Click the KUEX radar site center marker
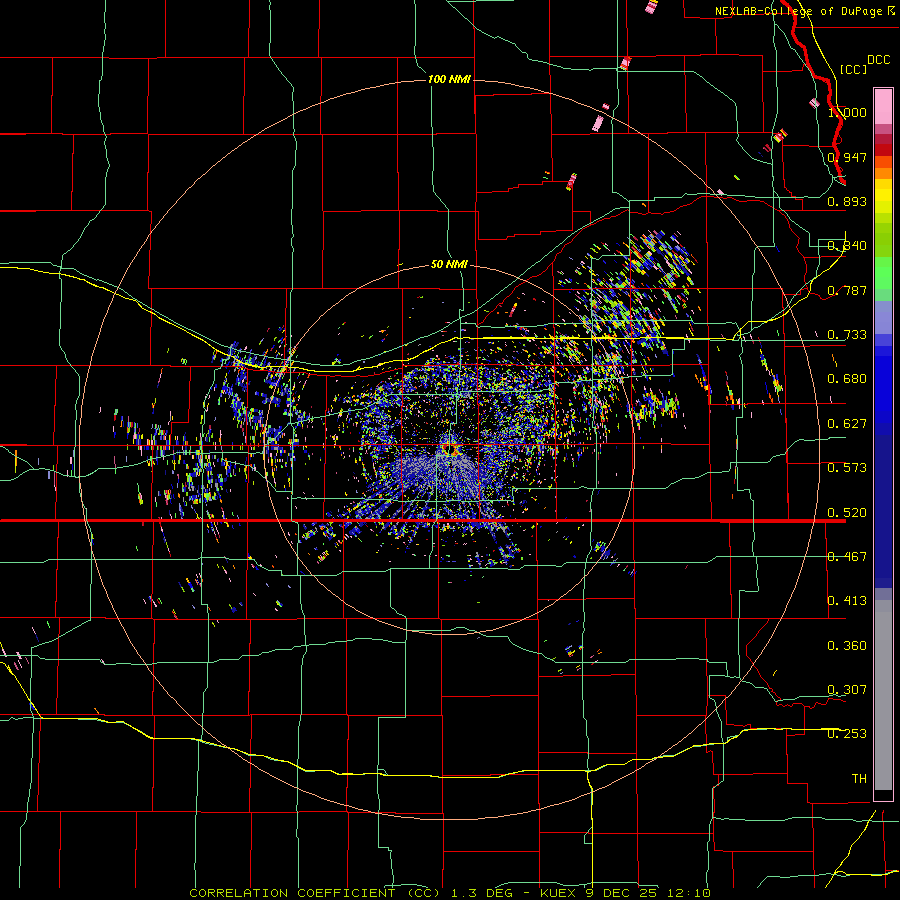The width and height of the screenshot is (900, 900). tap(449, 448)
